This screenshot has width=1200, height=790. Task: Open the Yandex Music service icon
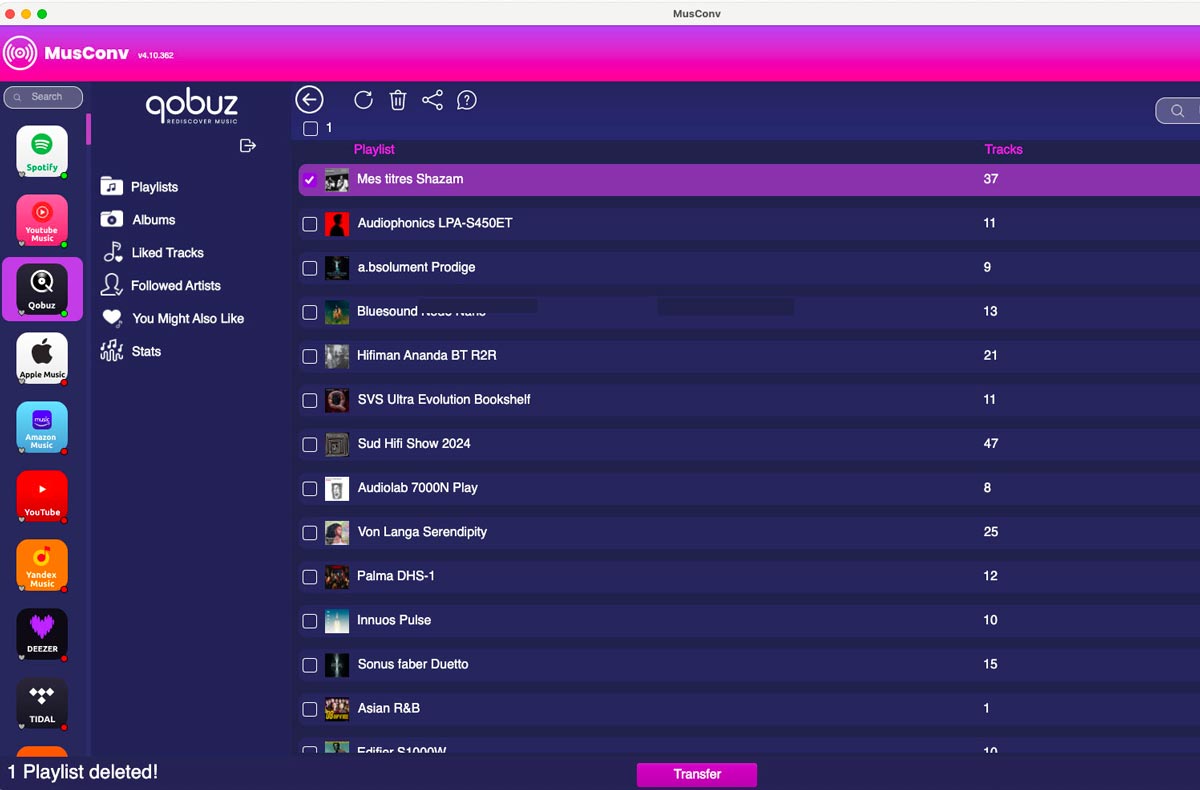click(x=42, y=565)
